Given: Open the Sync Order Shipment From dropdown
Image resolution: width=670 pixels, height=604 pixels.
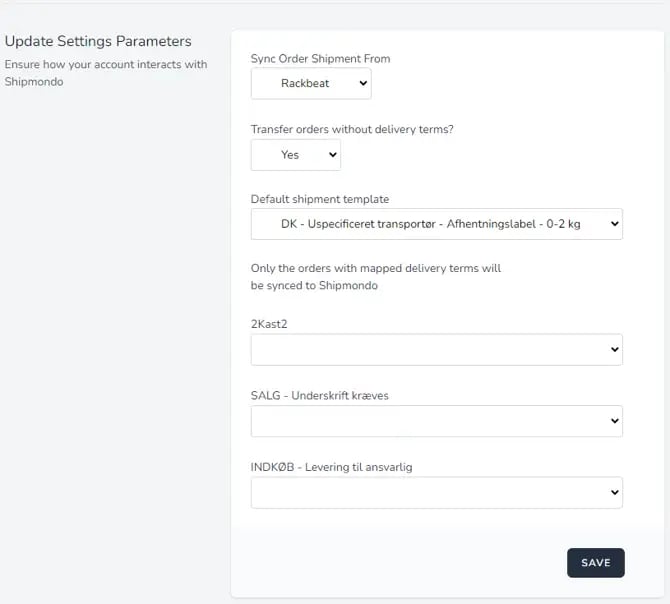Looking at the screenshot, I should (310, 84).
